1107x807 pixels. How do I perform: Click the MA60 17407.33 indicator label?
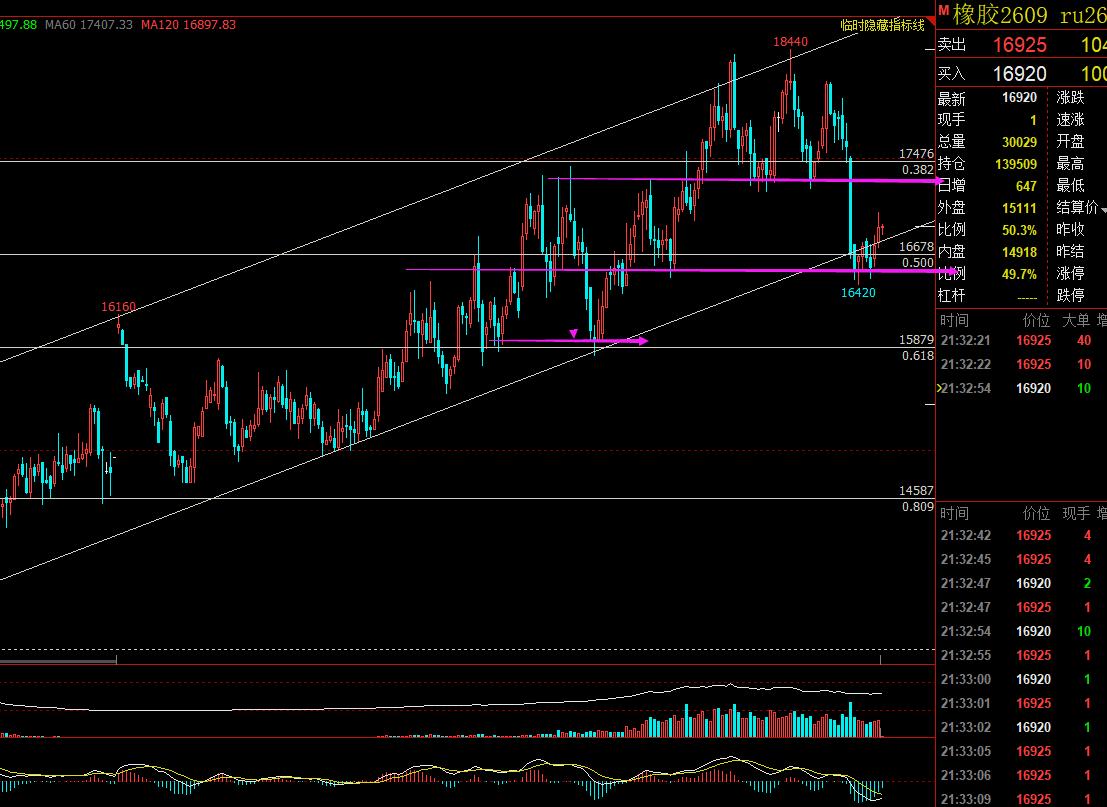(89, 25)
